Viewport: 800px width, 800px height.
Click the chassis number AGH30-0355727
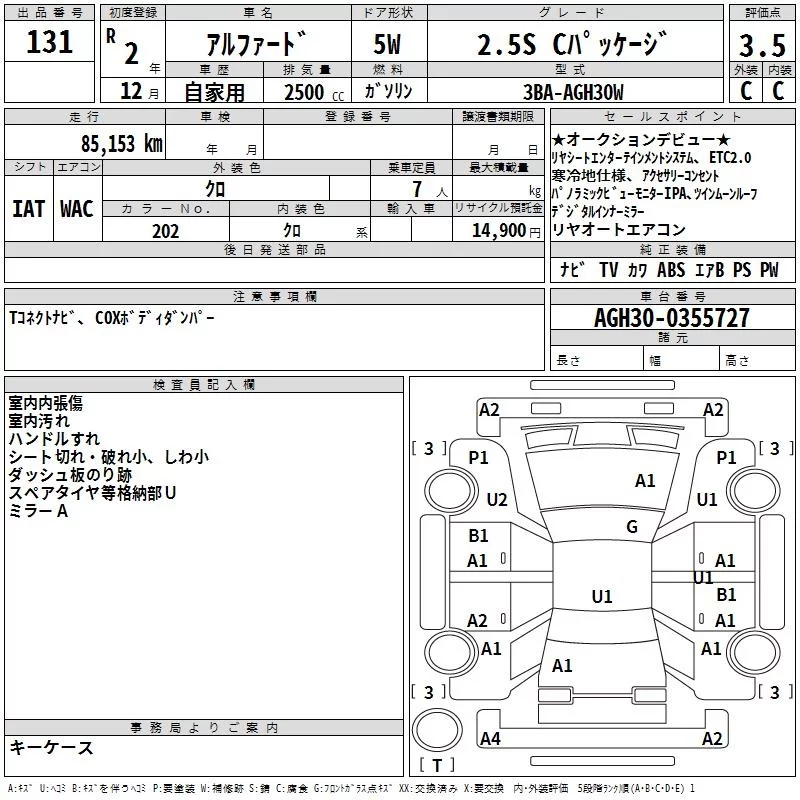672,318
